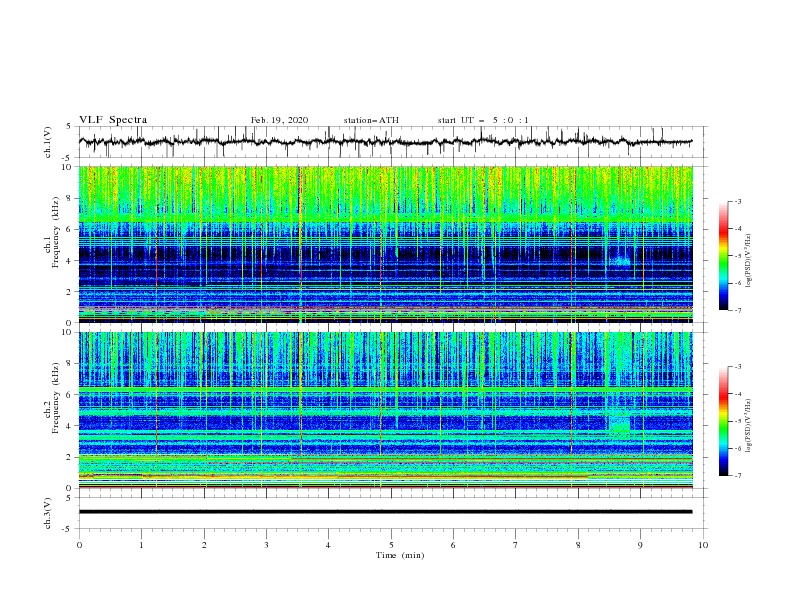This screenshot has height=612, width=792.
Task: Click inside the ch.2 spectrogram panel
Action: point(386,410)
